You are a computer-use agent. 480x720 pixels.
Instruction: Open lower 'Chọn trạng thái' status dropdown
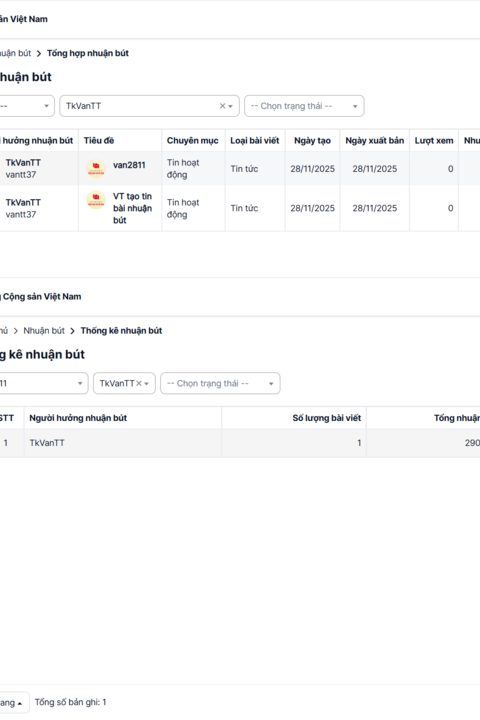coord(220,383)
